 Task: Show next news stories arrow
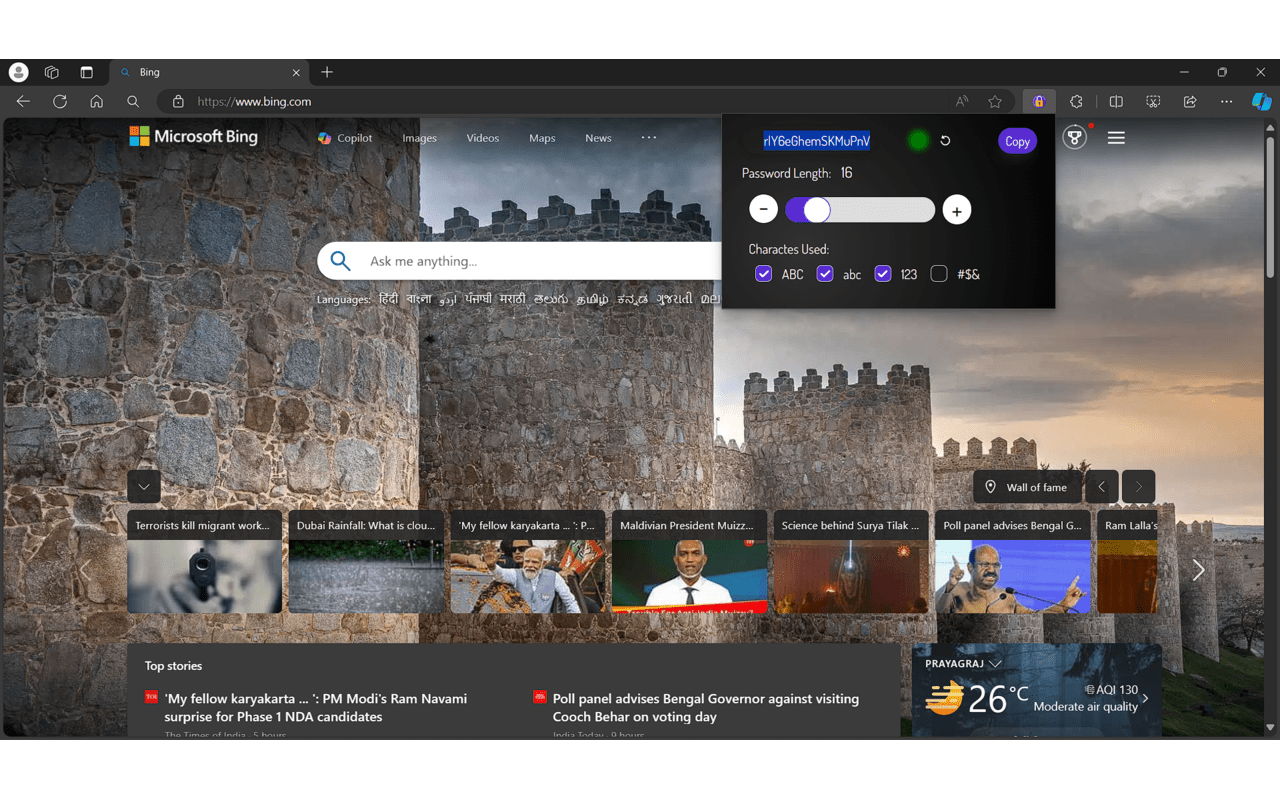coord(1198,570)
